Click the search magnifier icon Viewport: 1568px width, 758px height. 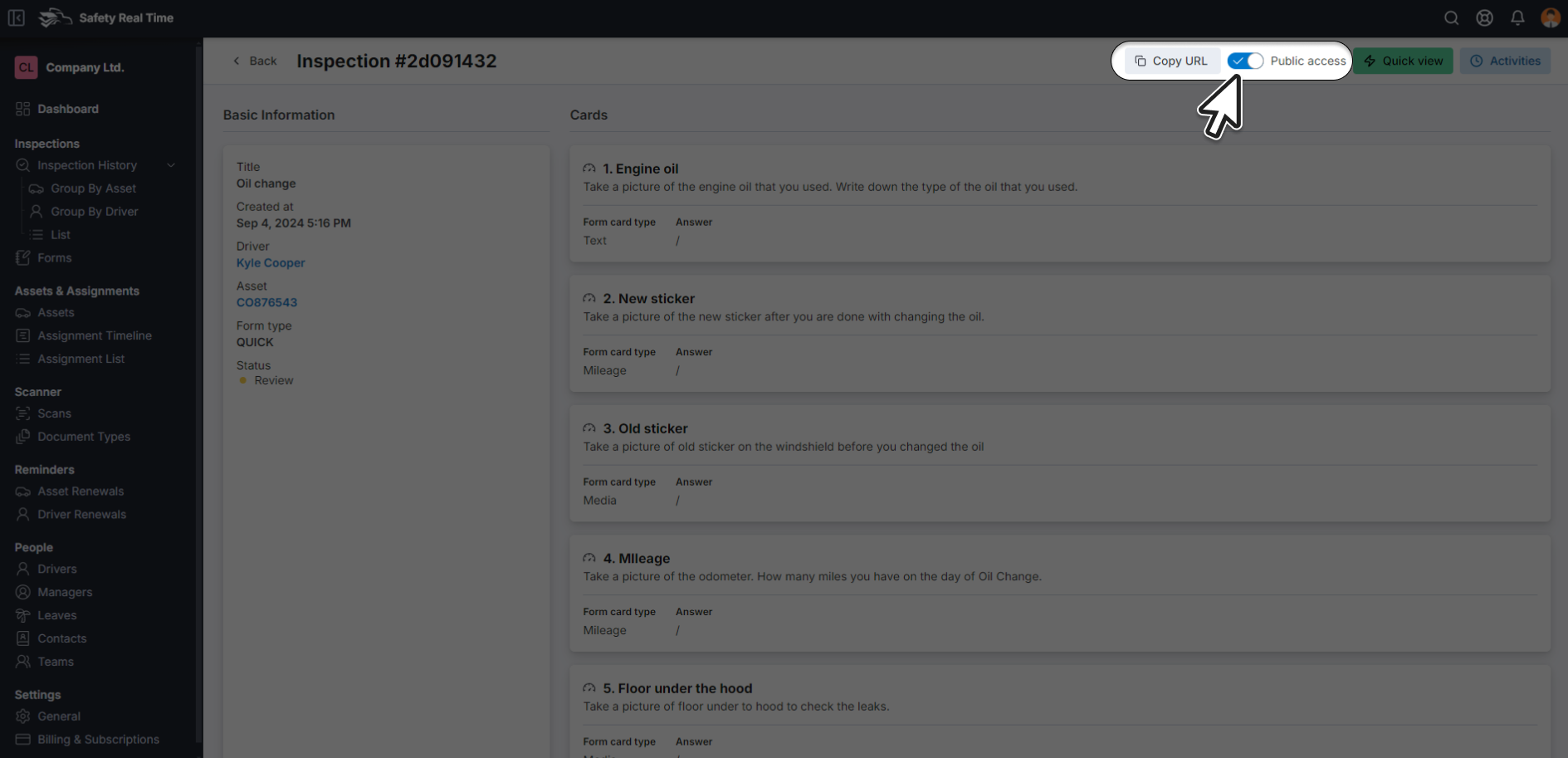[x=1451, y=18]
